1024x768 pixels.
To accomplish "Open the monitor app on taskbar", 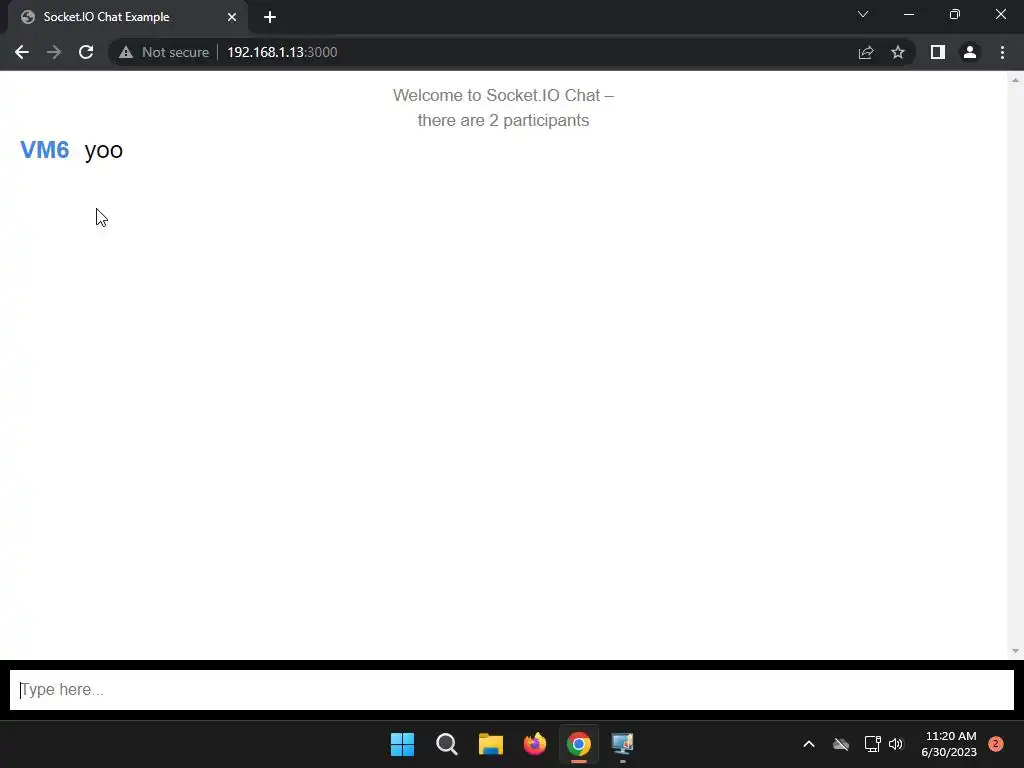I will (622, 744).
